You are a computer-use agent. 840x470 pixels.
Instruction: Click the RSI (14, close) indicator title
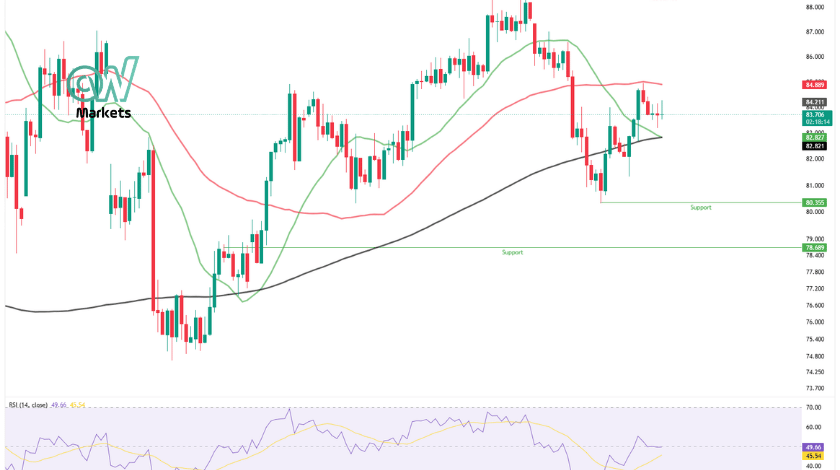coord(28,405)
